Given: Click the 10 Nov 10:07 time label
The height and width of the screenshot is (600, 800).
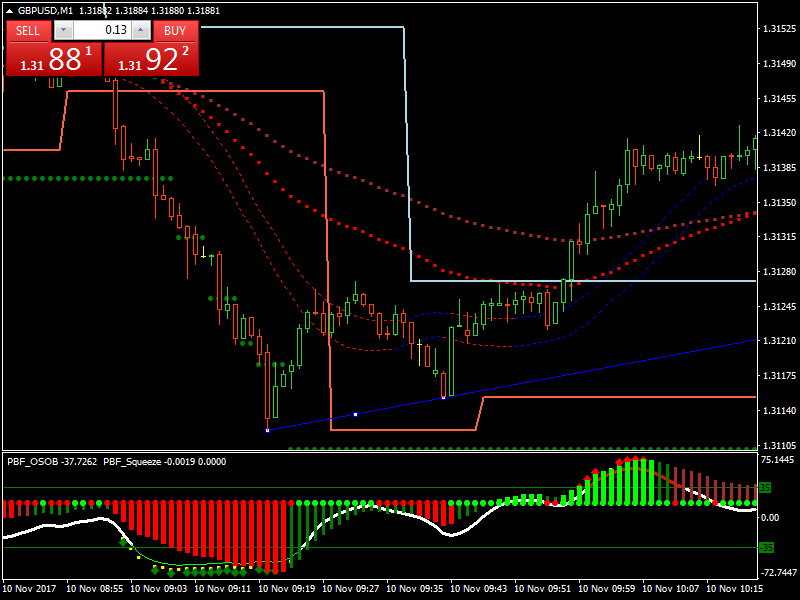Looking at the screenshot, I should (x=670, y=589).
